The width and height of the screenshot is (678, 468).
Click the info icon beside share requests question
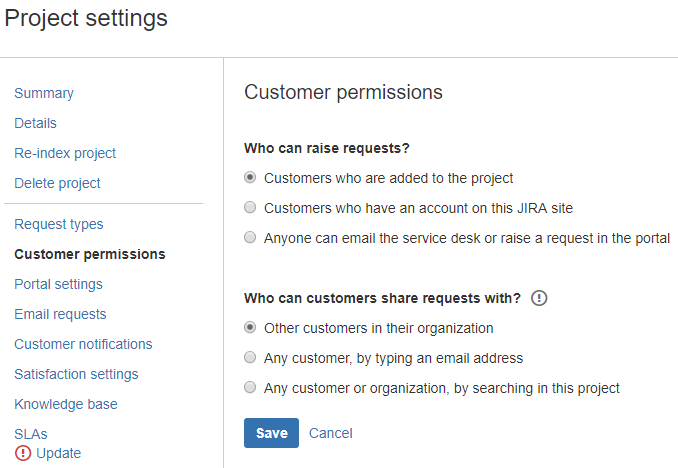coord(540,298)
